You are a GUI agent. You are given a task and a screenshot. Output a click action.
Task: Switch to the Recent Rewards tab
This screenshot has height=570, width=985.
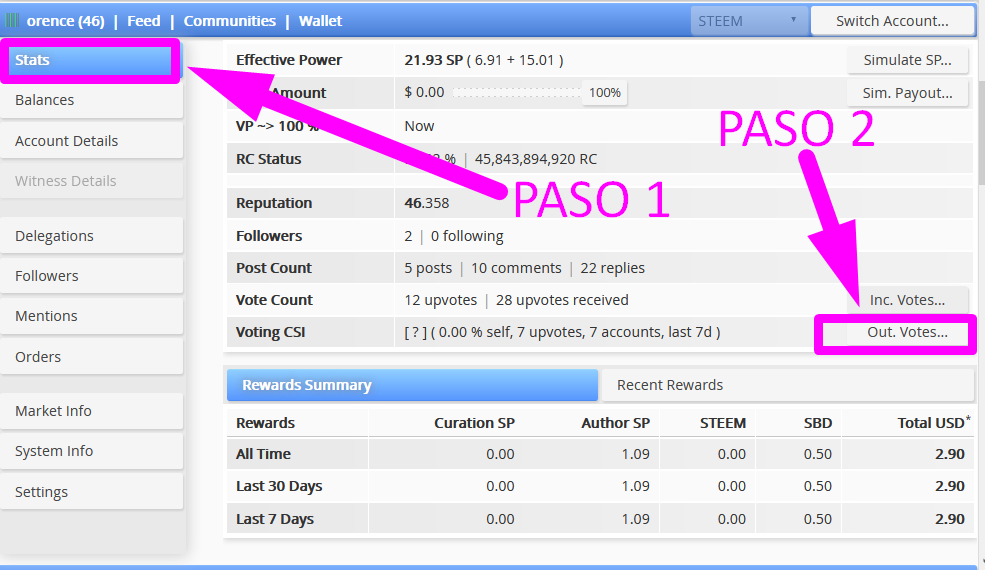tap(788, 385)
